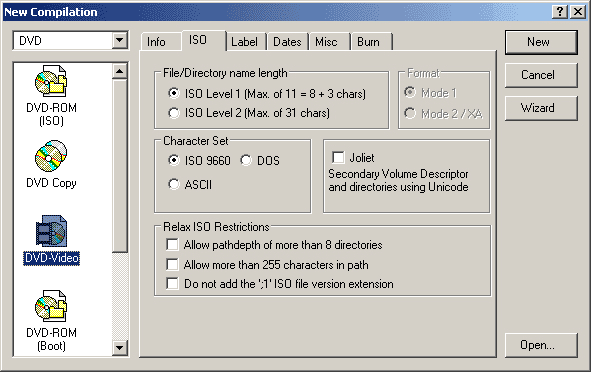Close the New Compilation dialog
The width and height of the screenshot is (591, 372).
point(578,12)
